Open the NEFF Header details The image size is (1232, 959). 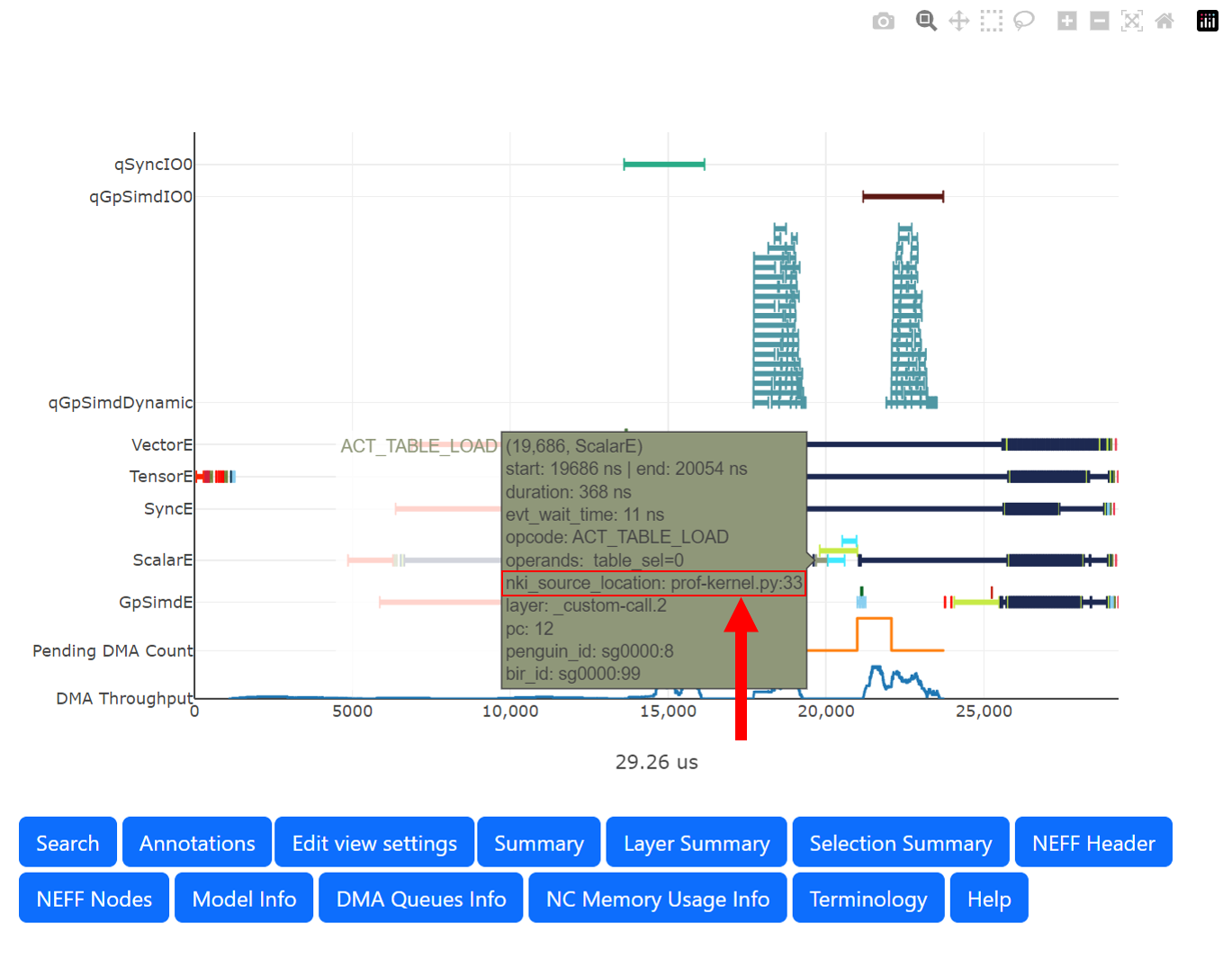point(1093,843)
